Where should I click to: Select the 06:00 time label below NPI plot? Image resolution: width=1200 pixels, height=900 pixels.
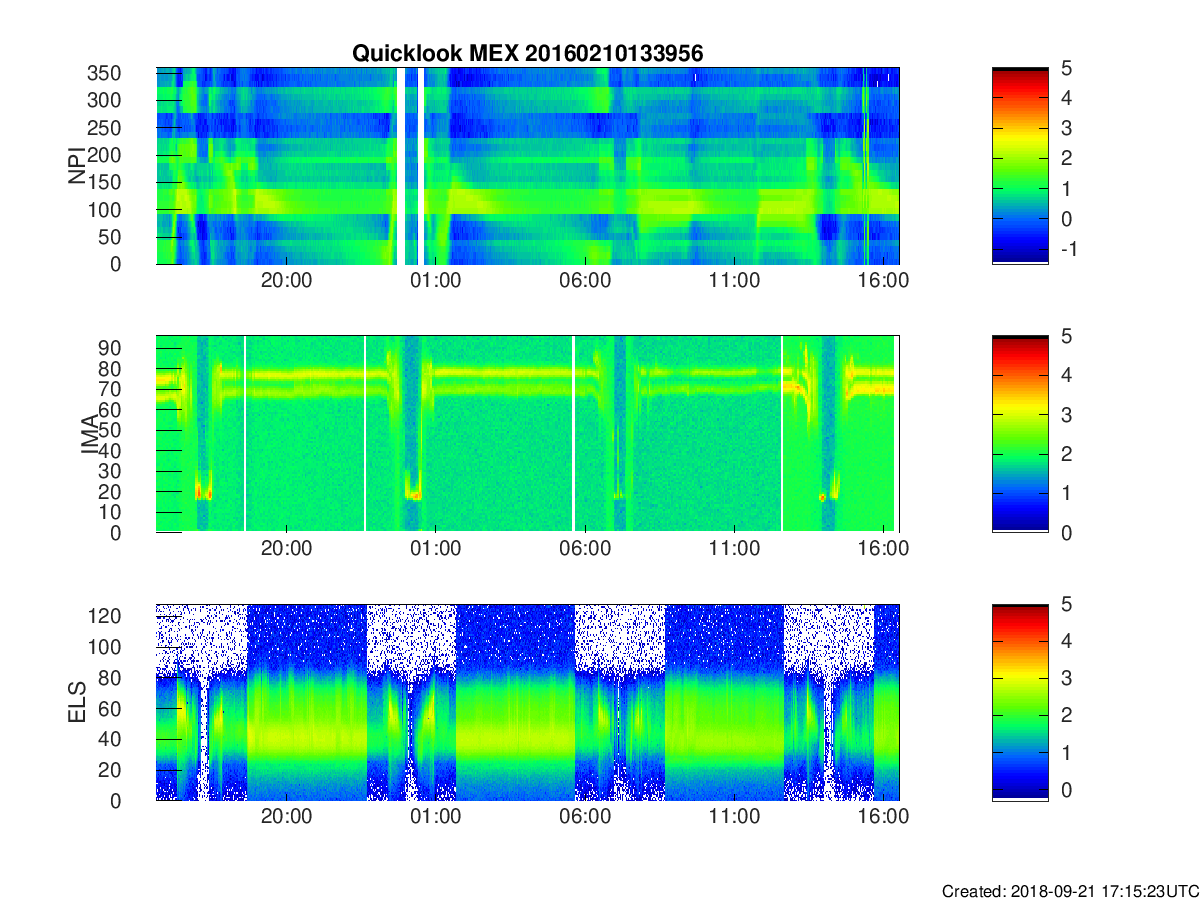pyautogui.click(x=585, y=282)
